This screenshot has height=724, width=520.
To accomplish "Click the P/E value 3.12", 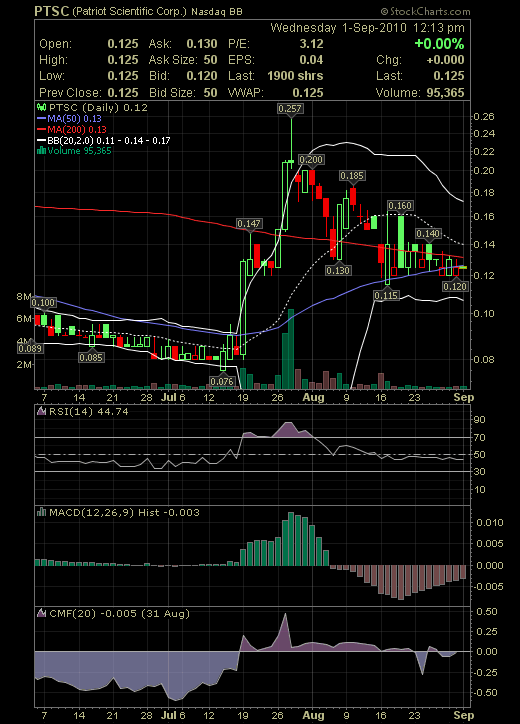I will pos(311,44).
